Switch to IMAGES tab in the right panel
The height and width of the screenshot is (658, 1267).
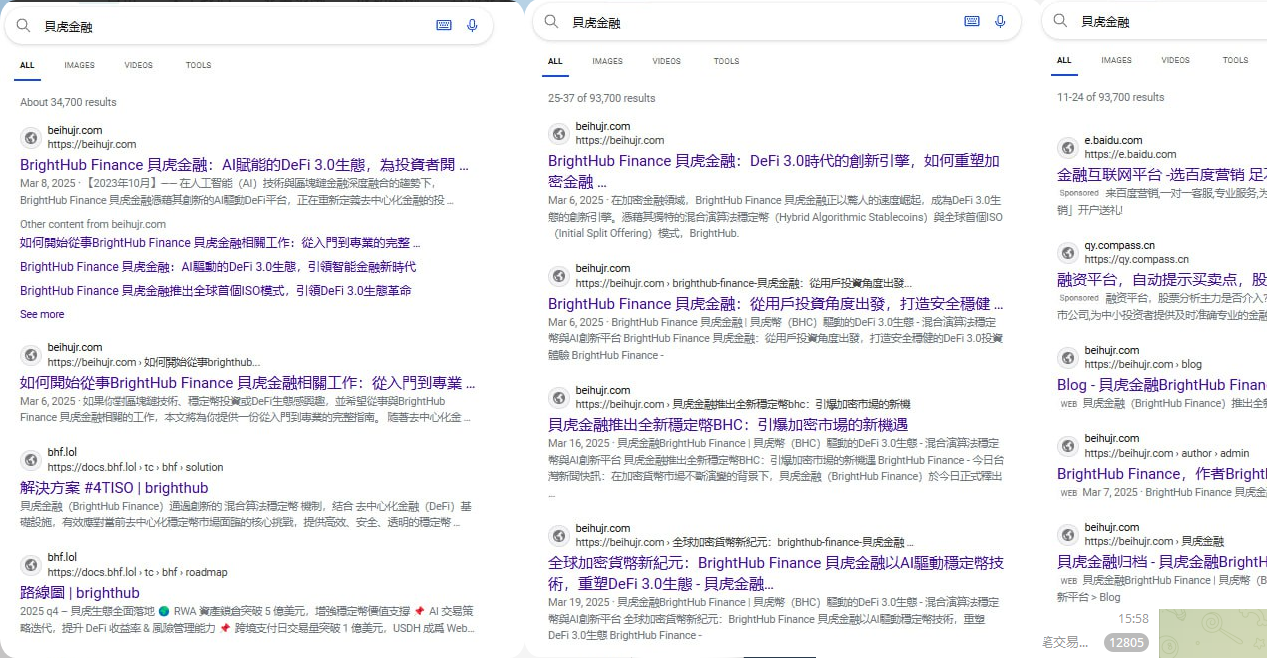[1117, 61]
